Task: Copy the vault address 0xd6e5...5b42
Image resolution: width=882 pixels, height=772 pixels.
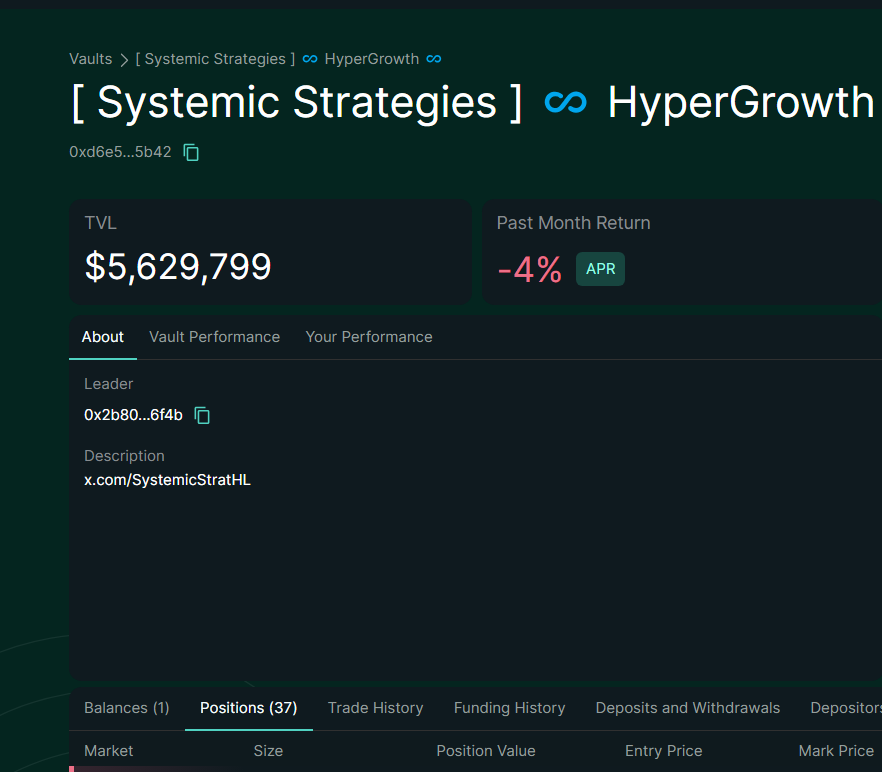Action: click(191, 152)
